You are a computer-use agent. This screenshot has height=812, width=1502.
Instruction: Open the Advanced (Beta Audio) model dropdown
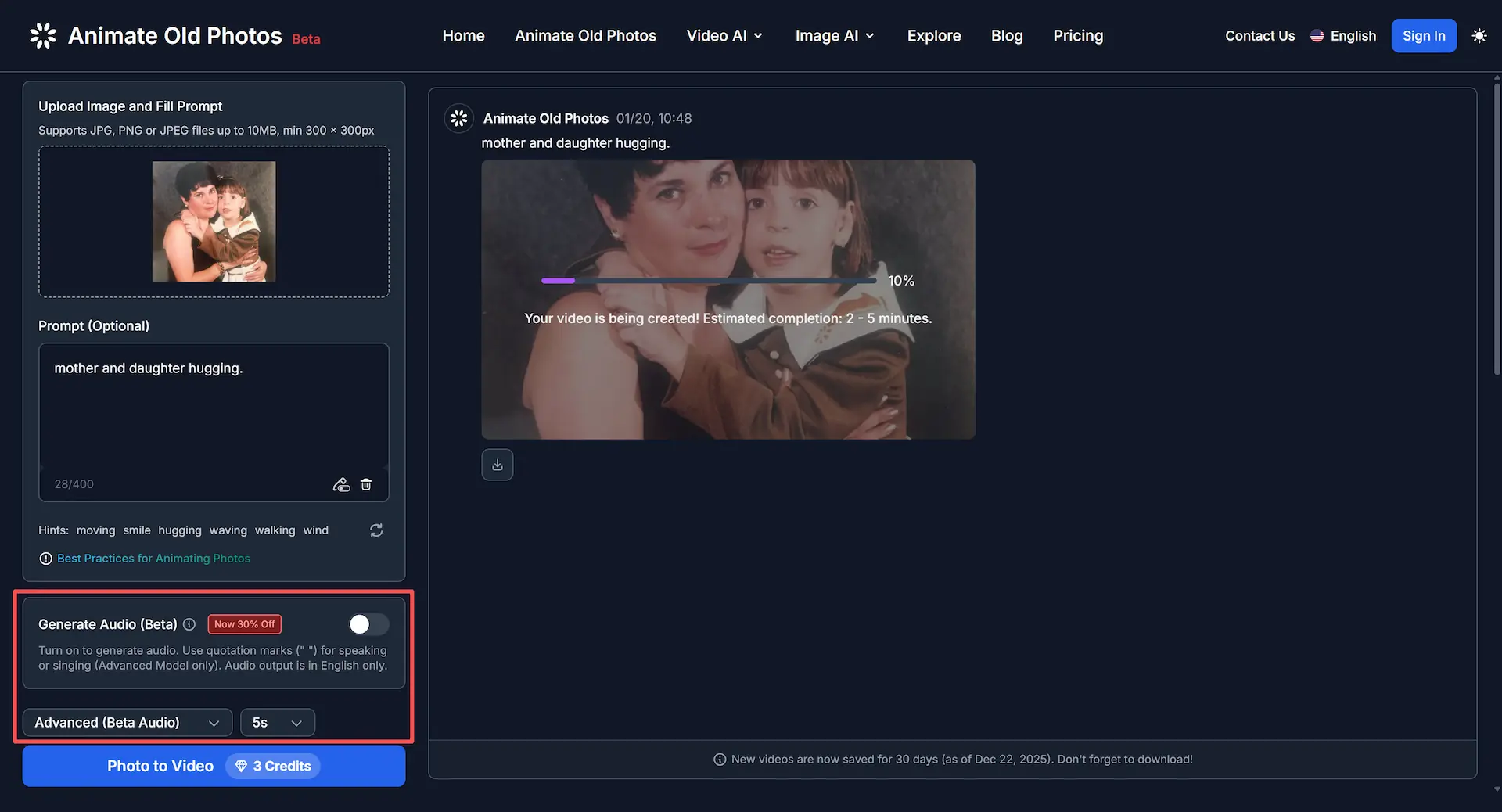(127, 722)
